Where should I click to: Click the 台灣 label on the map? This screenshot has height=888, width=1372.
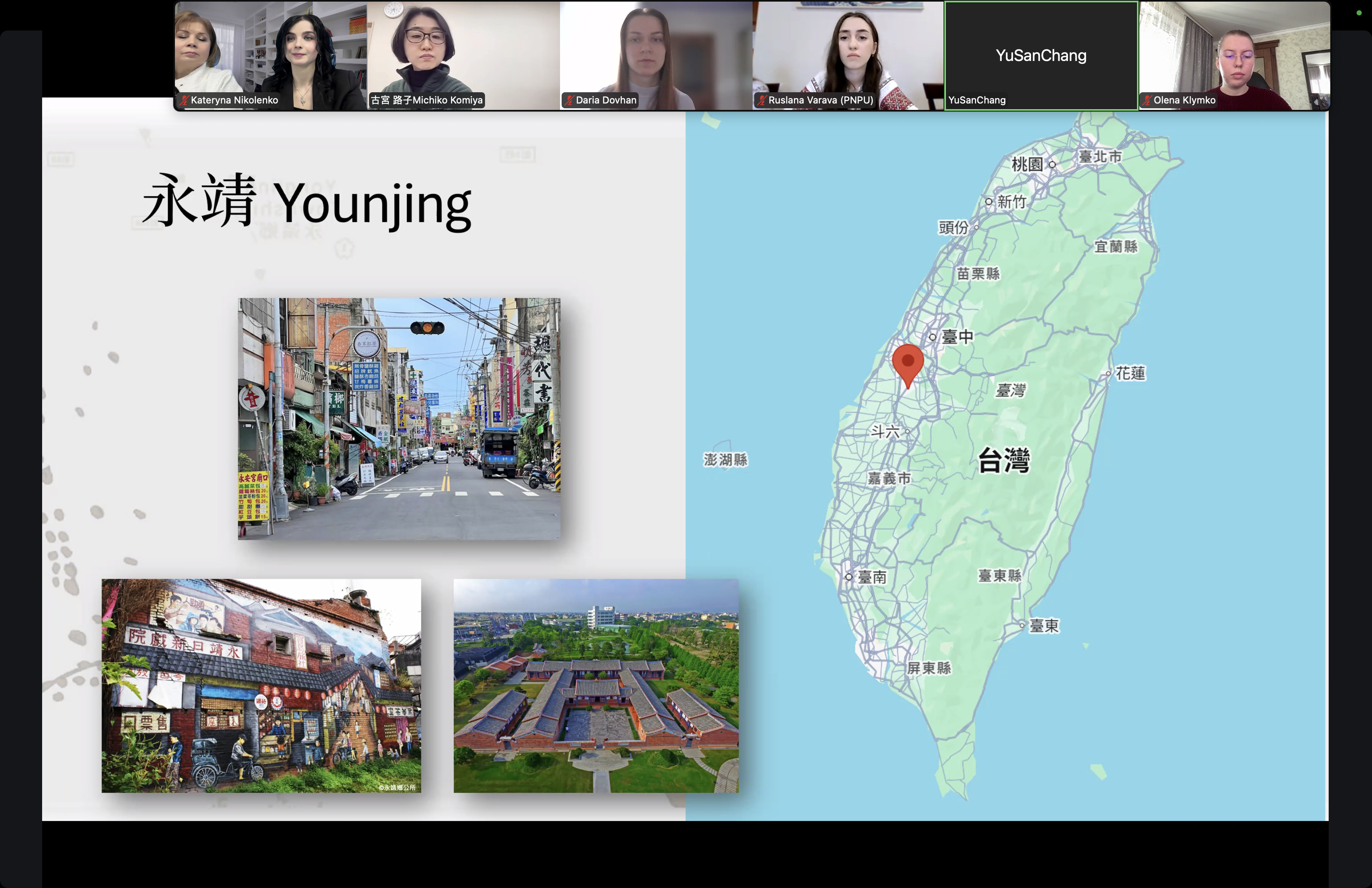tap(1004, 460)
